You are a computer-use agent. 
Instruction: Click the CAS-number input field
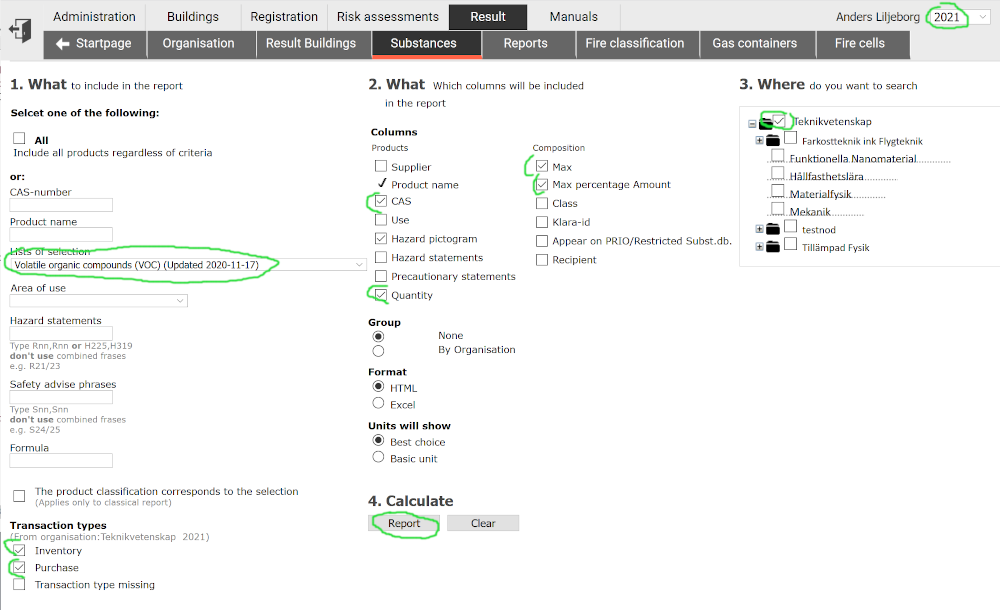click(61, 205)
